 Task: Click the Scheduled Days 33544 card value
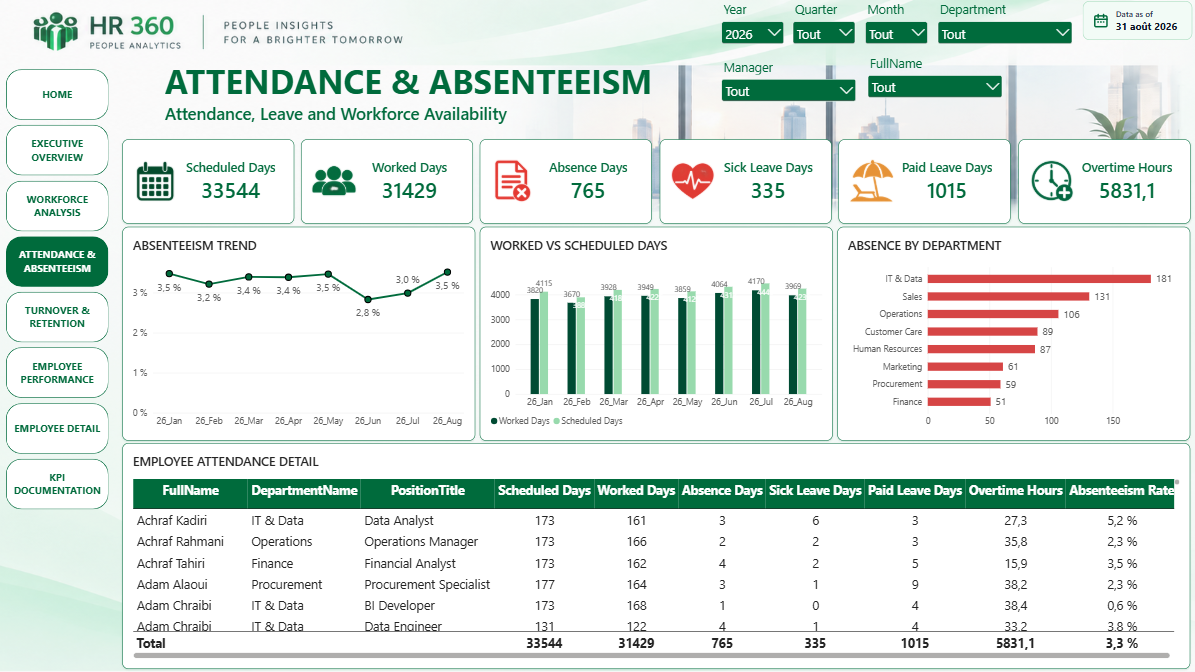231,190
